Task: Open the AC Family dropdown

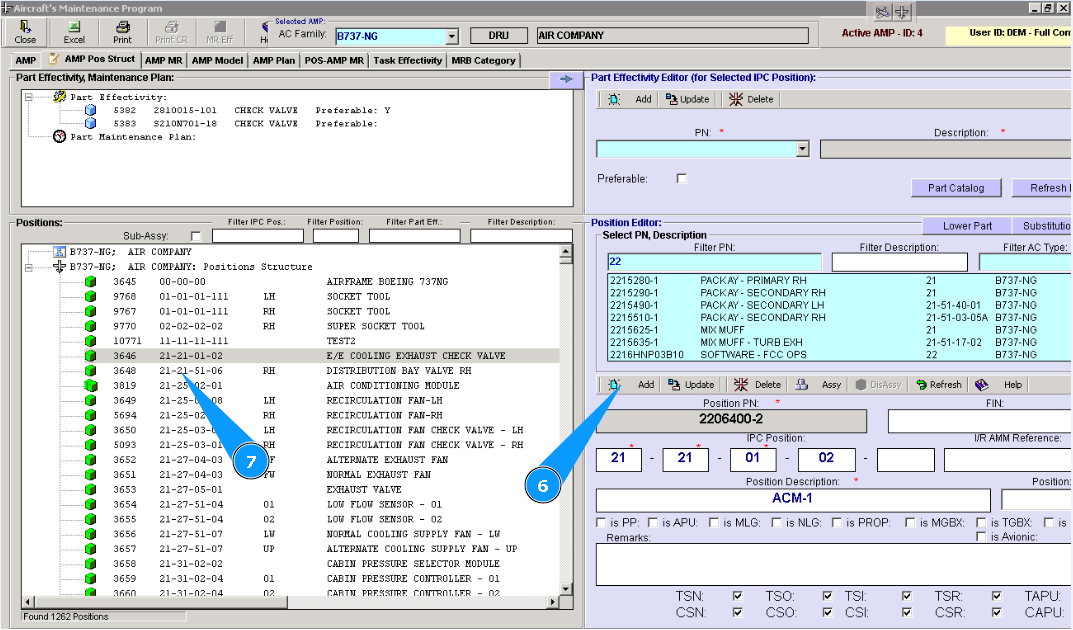Action: point(451,36)
